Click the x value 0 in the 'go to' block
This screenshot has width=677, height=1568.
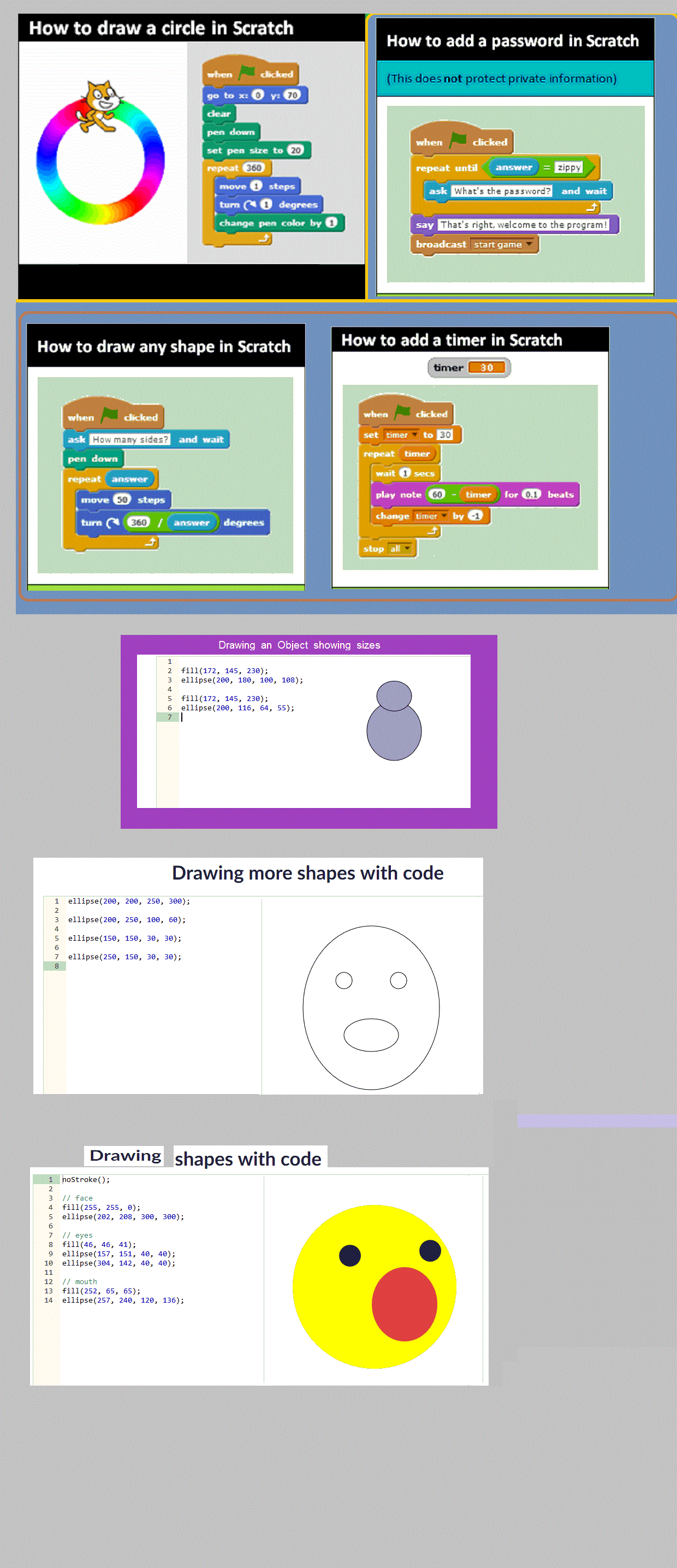pos(258,95)
